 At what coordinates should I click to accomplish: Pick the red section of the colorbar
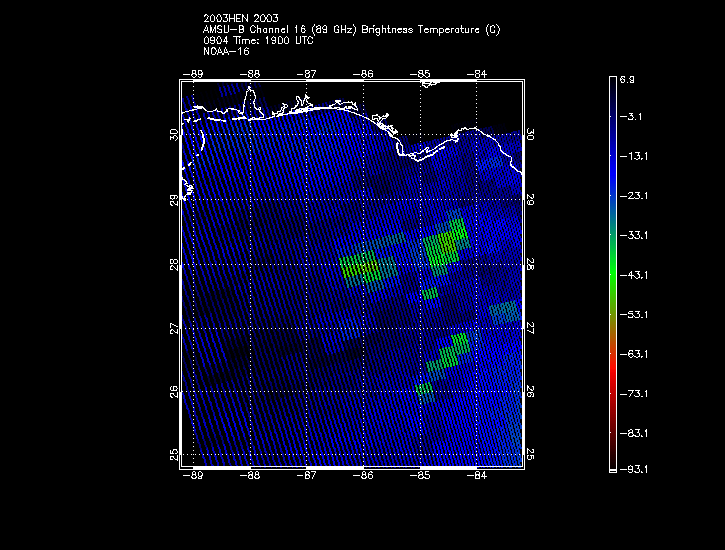(611, 373)
